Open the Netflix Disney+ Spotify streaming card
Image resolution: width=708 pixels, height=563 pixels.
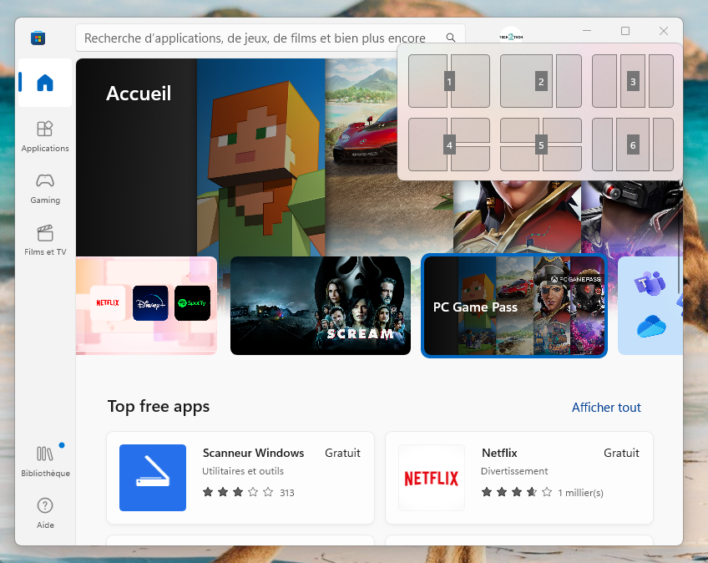pos(146,306)
